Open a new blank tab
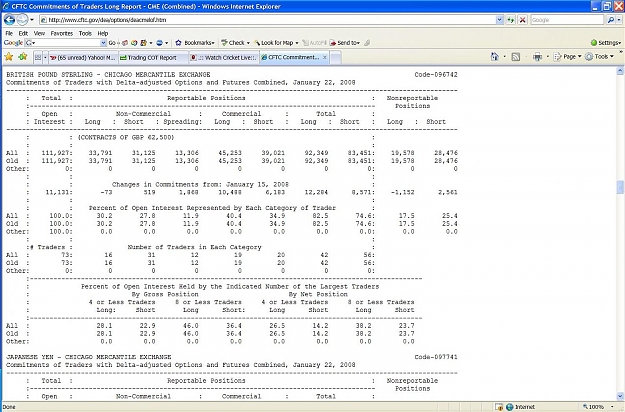 (336, 57)
